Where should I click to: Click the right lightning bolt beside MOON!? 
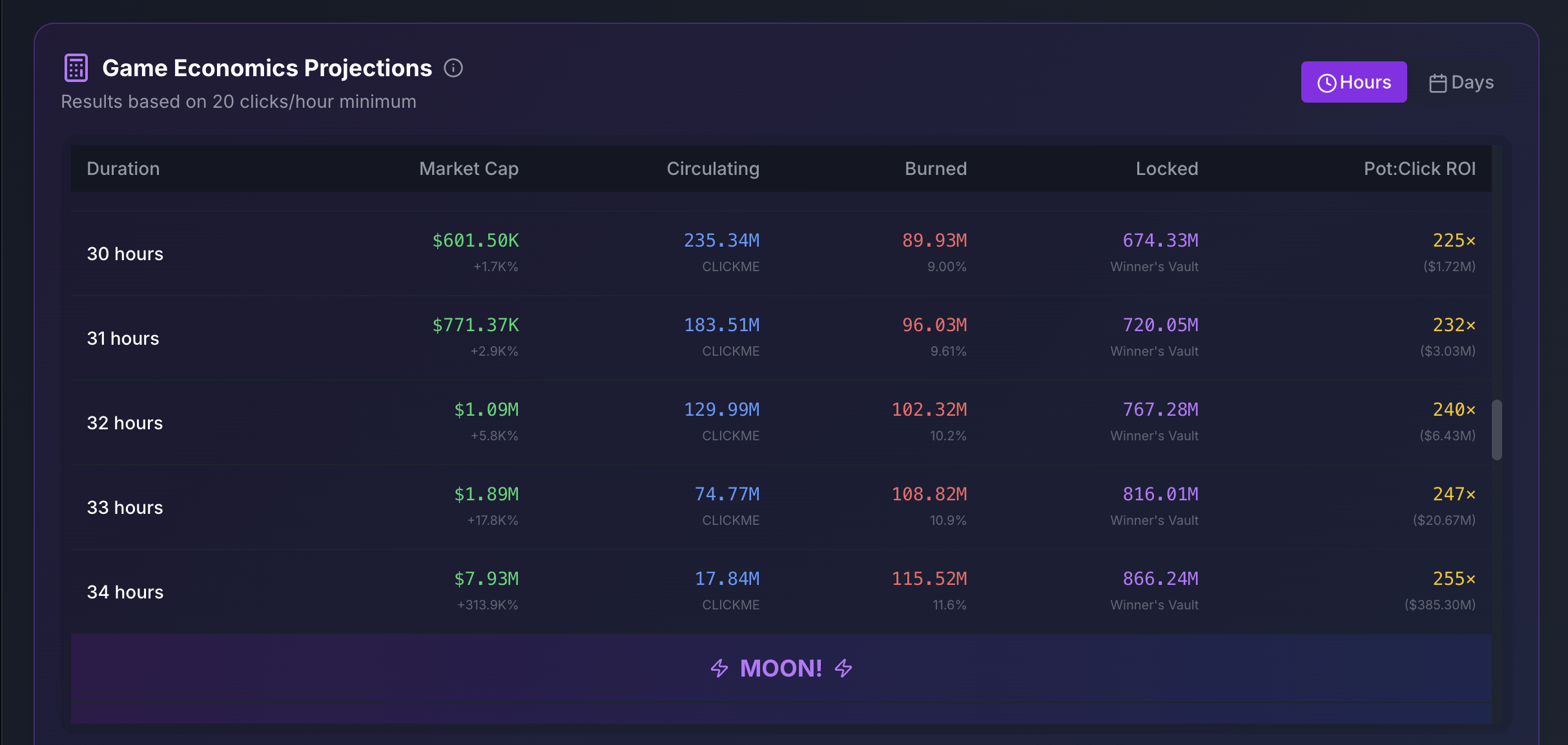[x=843, y=668]
